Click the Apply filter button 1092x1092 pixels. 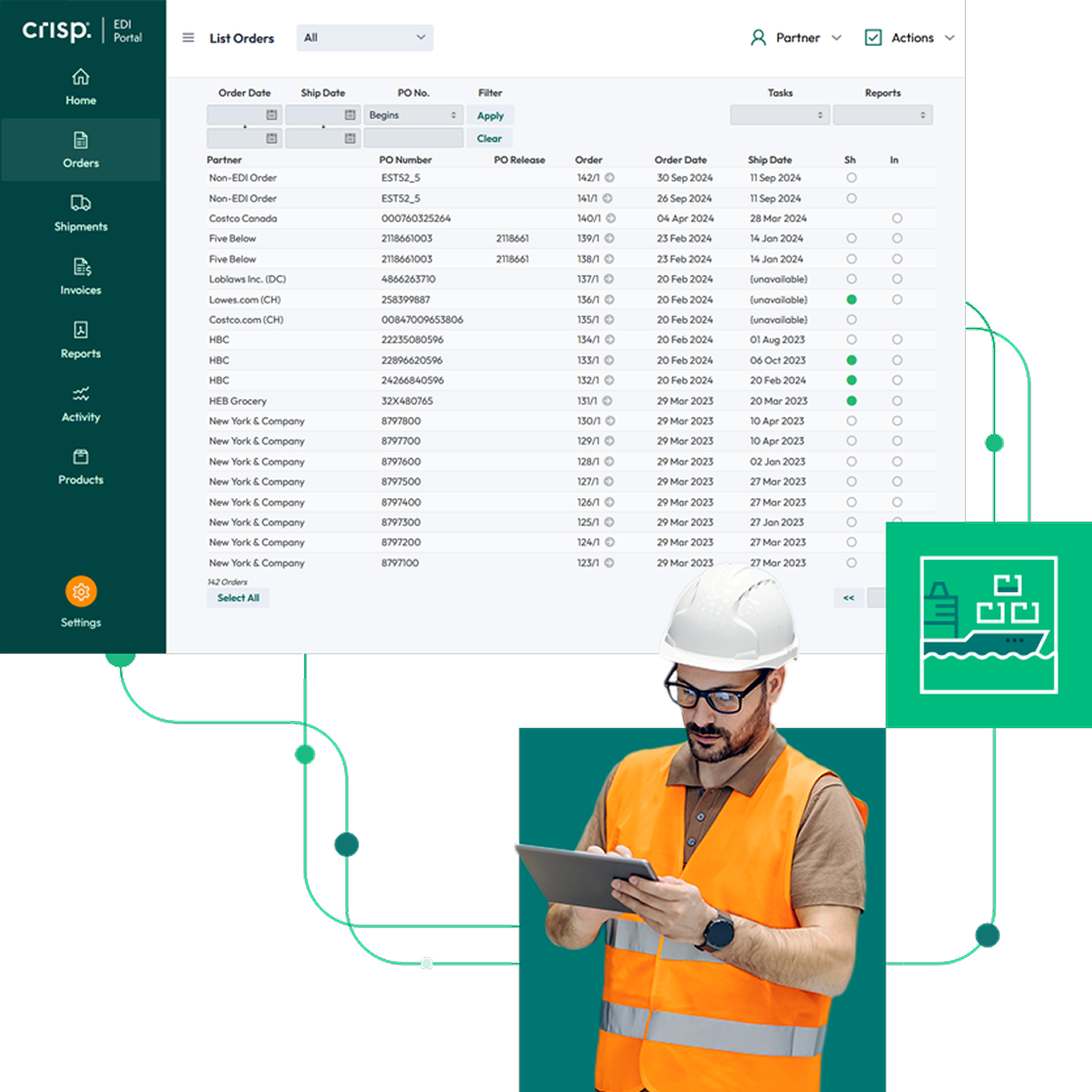(x=490, y=115)
